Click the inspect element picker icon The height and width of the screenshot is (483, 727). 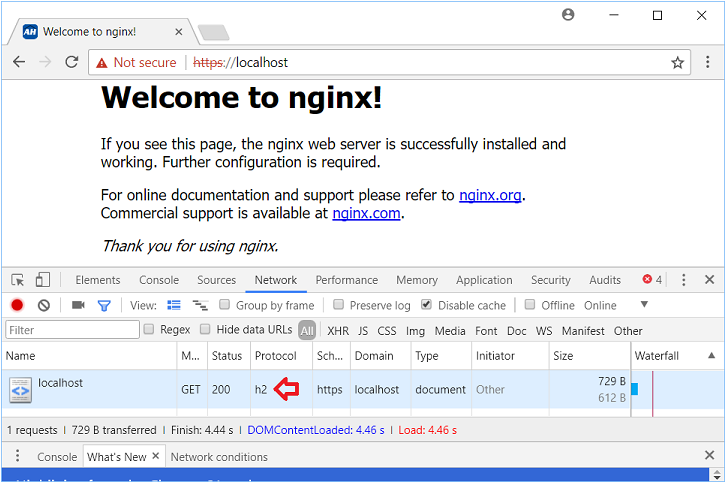click(18, 280)
